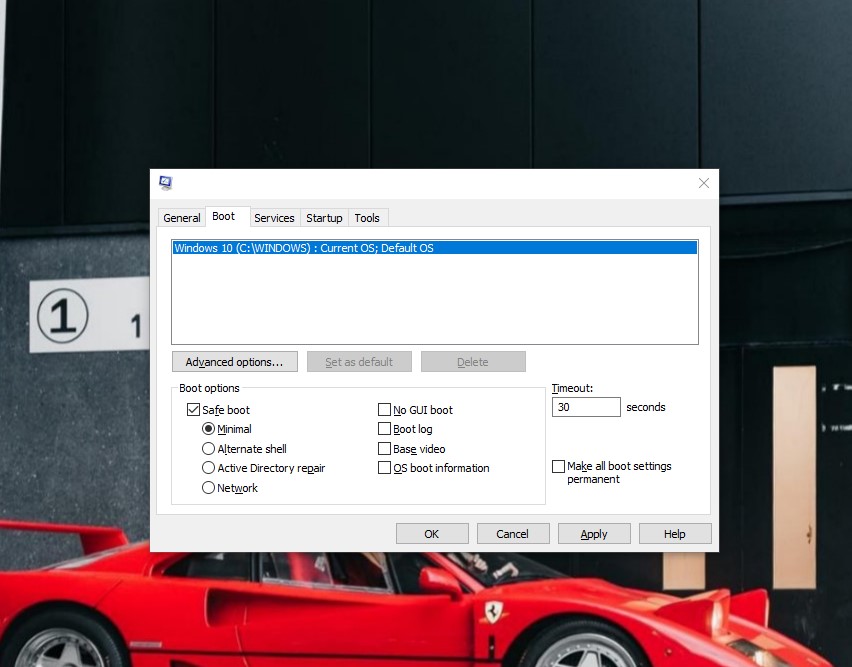Click the Apply button

594,534
